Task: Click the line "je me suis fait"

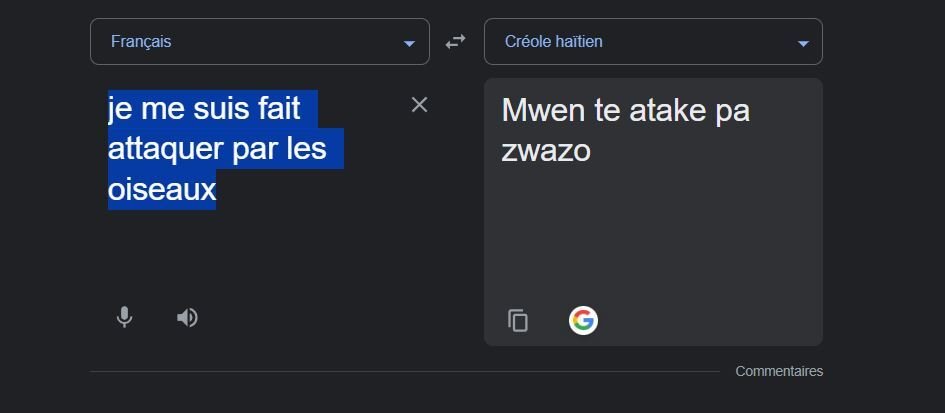Action: [204, 109]
